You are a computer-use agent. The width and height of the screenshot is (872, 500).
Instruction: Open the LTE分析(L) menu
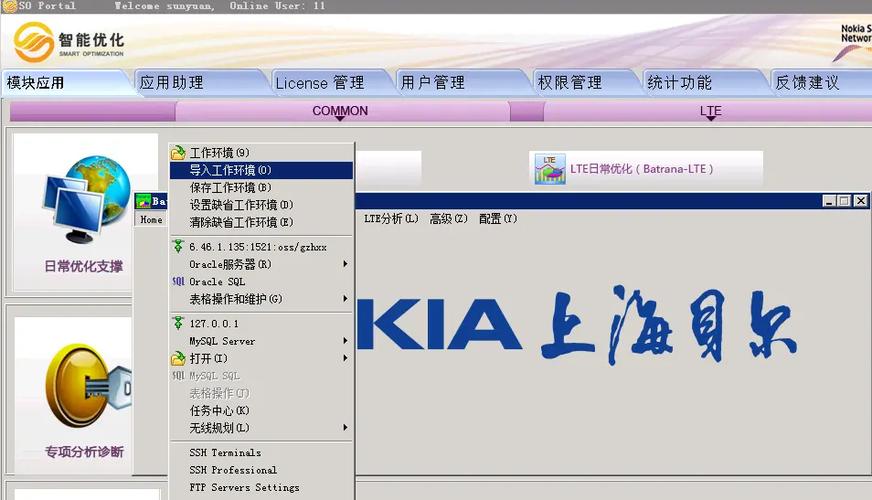tap(391, 219)
